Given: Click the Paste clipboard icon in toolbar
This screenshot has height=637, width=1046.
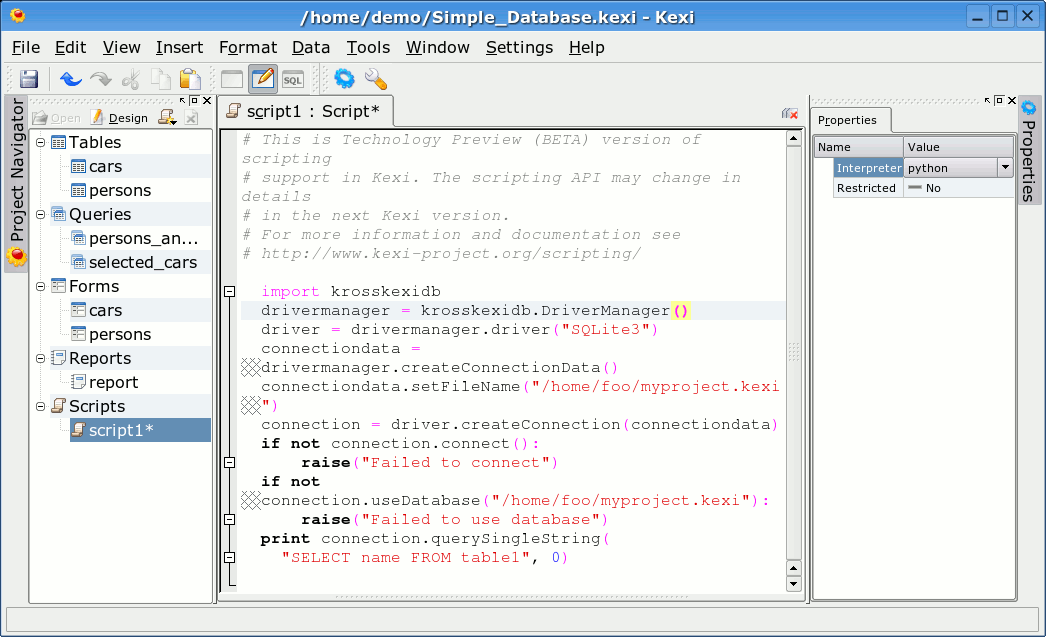Looking at the screenshot, I should pos(190,79).
